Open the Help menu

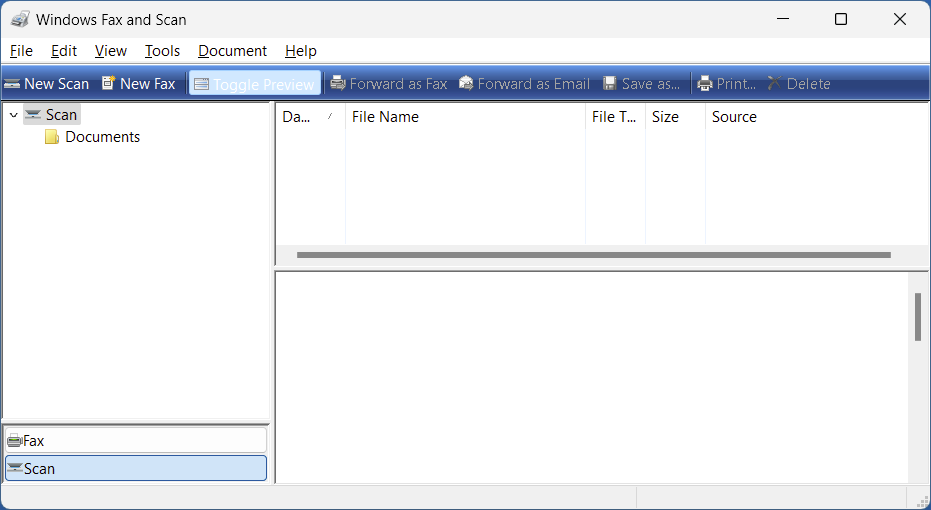pyautogui.click(x=300, y=51)
